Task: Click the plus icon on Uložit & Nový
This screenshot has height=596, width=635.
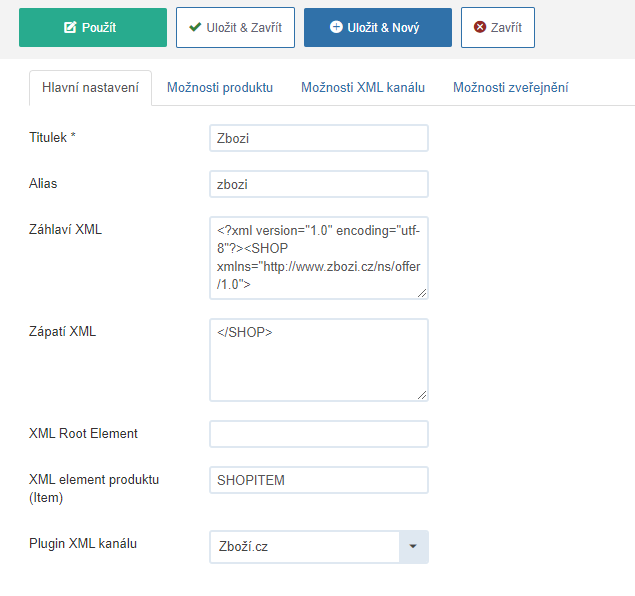Action: 336,27
